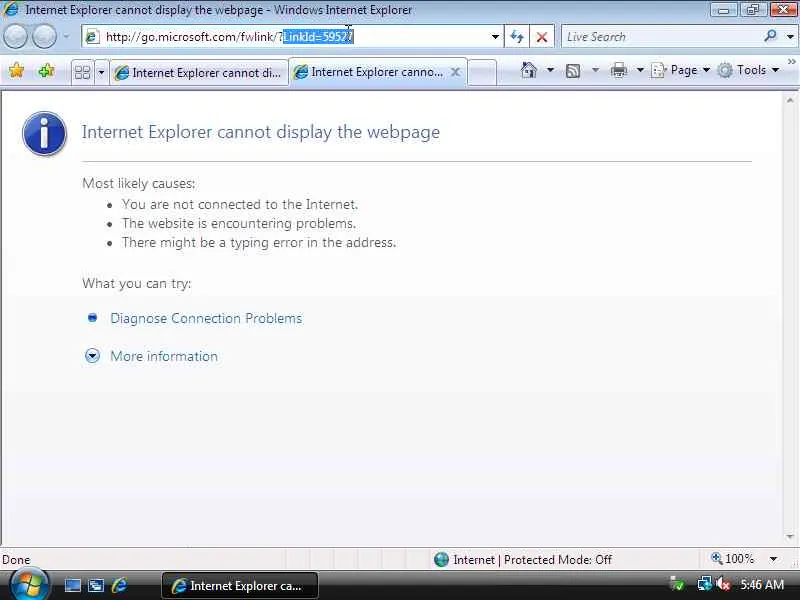
Task: Open the Windows Start orb
Action: coord(29,585)
